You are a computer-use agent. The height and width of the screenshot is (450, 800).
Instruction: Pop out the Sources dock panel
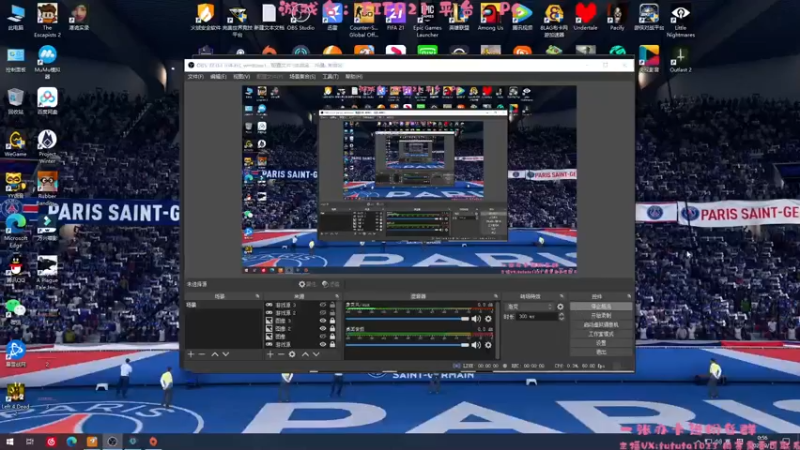(x=337, y=296)
